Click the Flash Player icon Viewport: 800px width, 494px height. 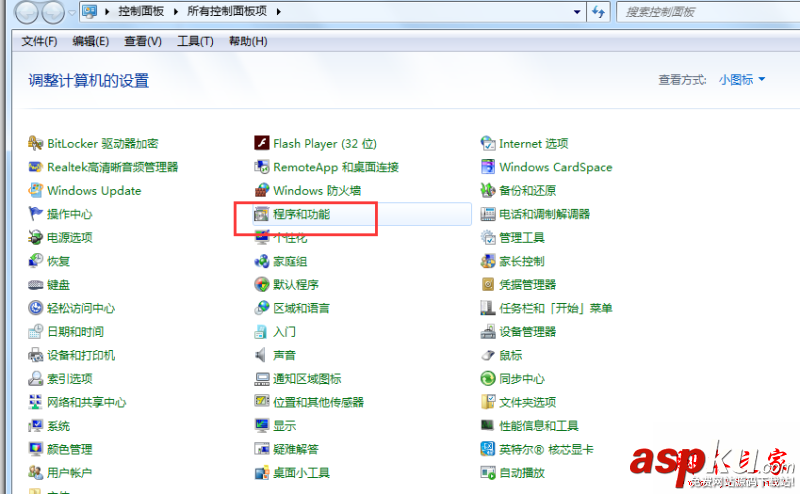coord(262,143)
